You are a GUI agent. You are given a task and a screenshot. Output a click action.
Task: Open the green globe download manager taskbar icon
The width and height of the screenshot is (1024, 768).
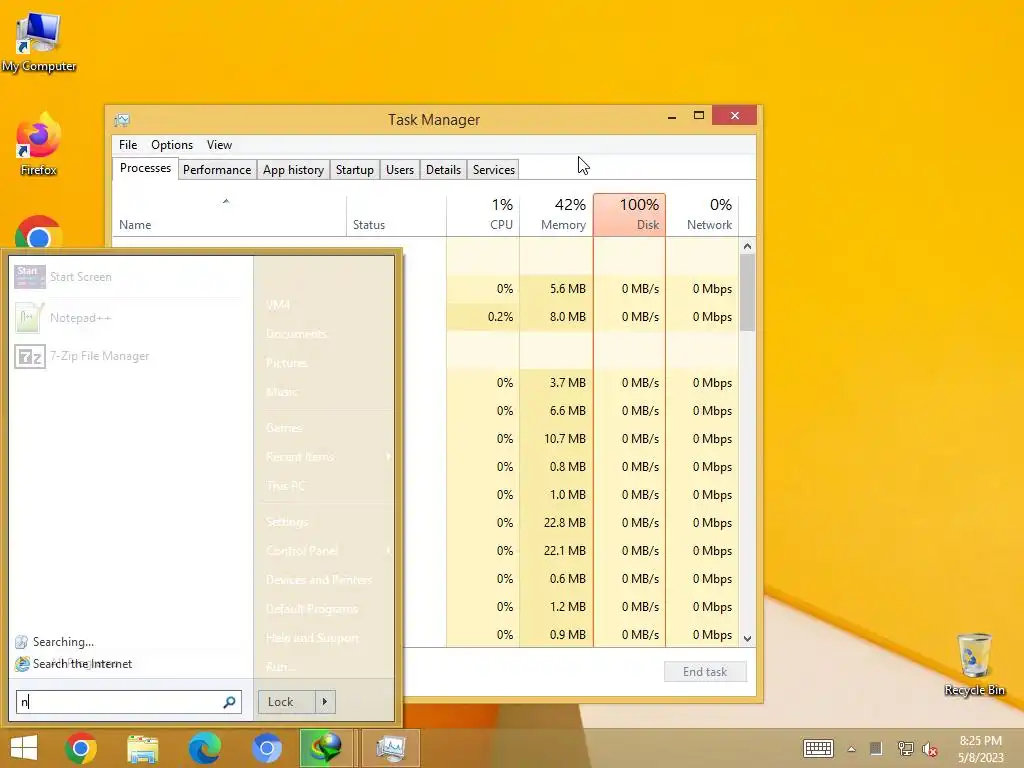pos(325,748)
